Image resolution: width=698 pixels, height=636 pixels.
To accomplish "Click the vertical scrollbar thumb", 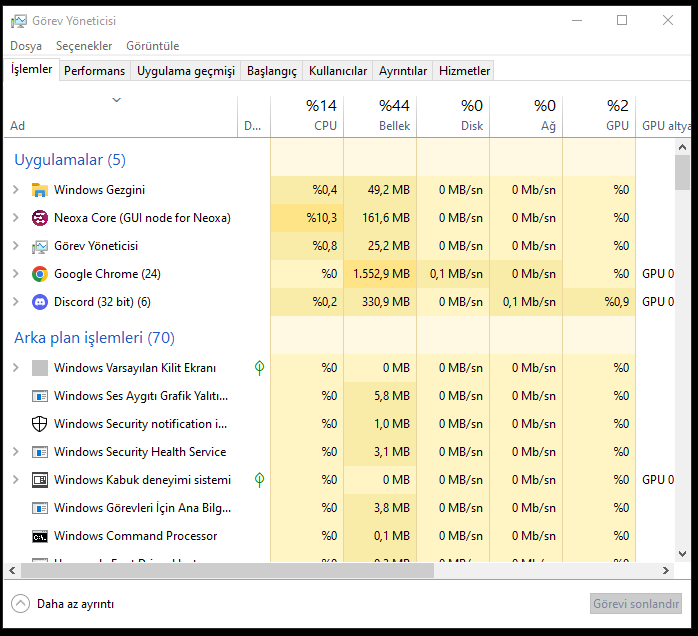I will [x=683, y=172].
